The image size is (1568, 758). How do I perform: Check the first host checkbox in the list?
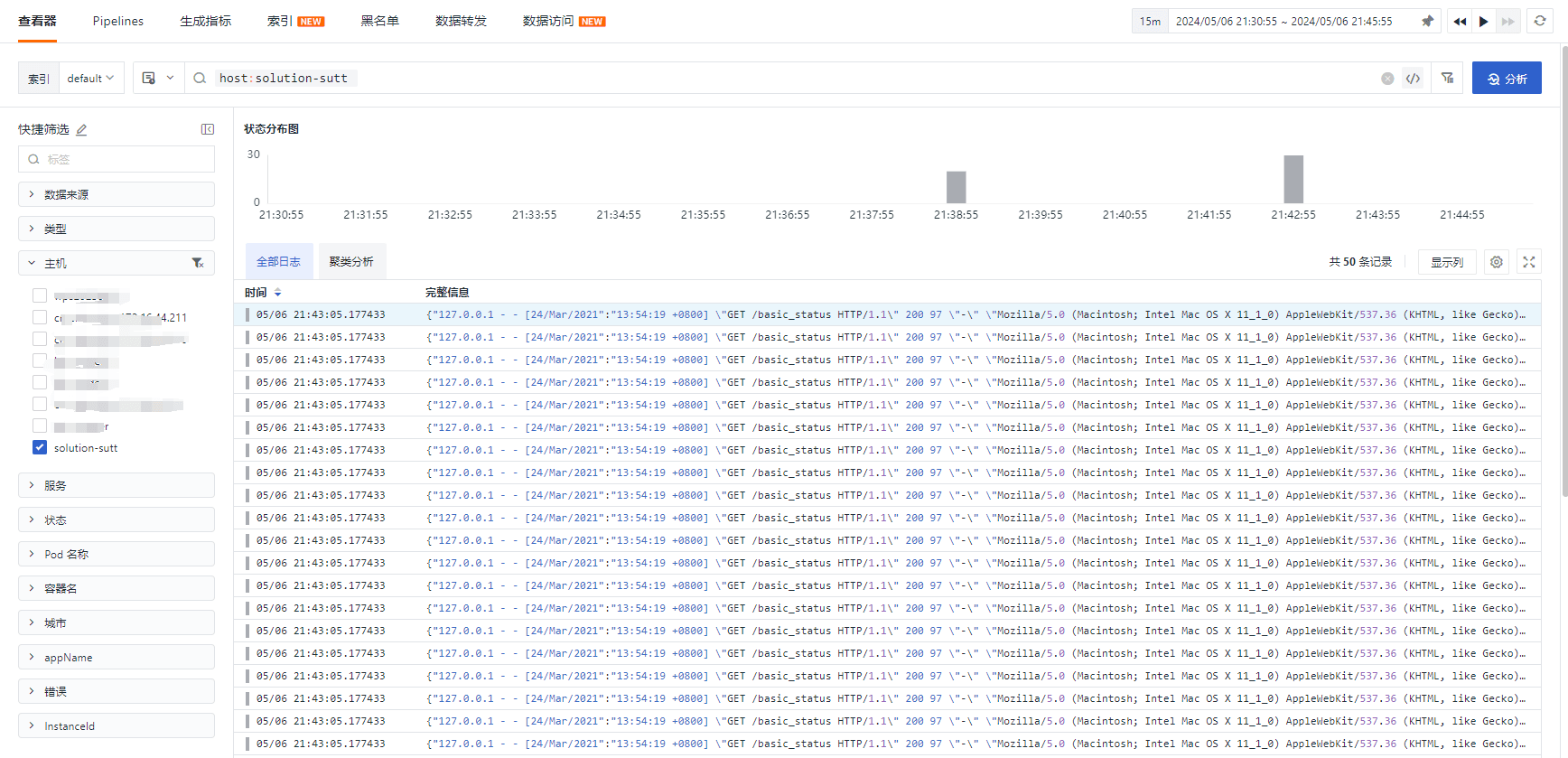pos(40,295)
